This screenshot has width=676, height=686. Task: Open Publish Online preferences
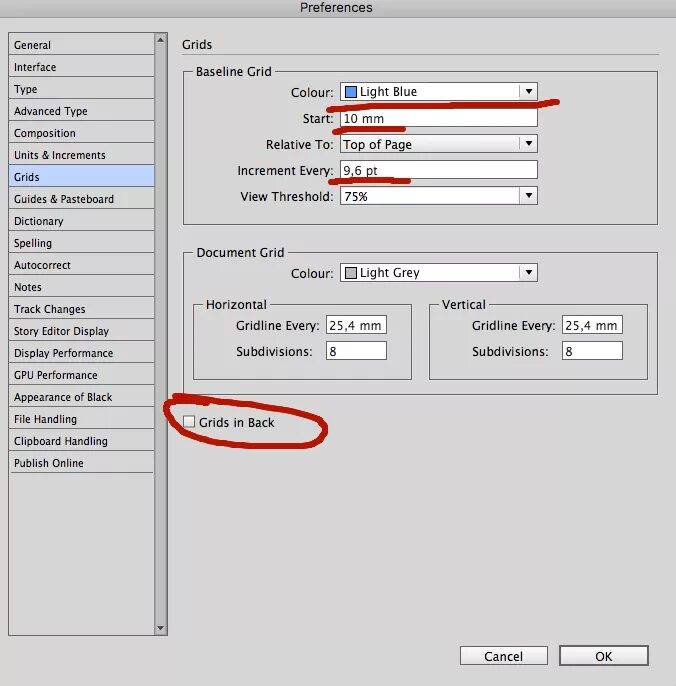point(81,462)
